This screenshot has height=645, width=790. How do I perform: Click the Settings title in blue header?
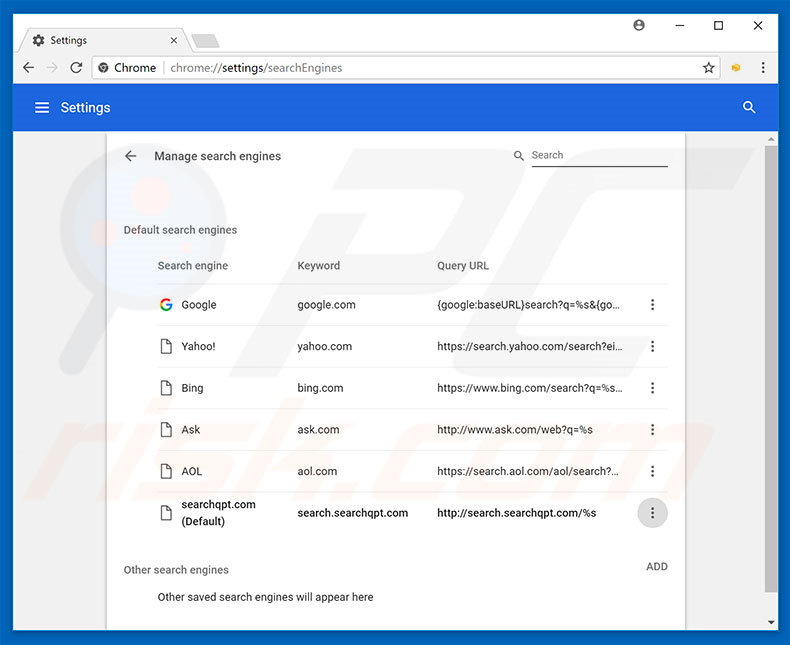click(86, 107)
